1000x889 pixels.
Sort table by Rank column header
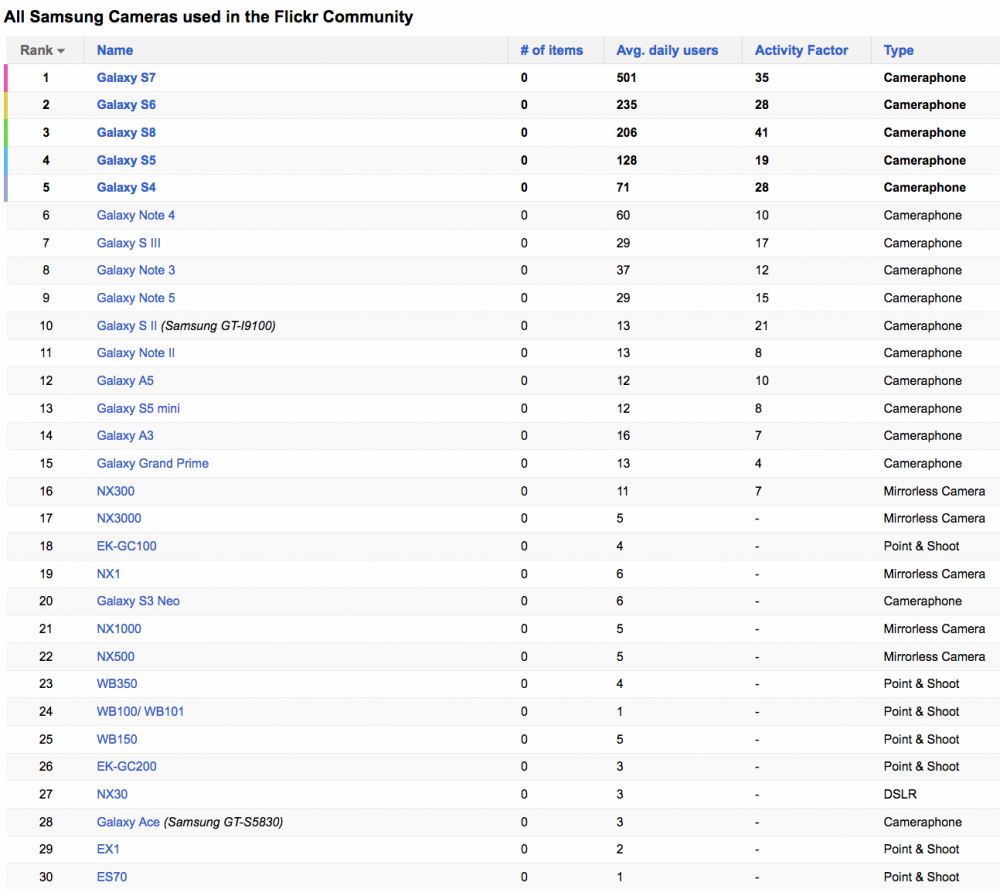42,50
